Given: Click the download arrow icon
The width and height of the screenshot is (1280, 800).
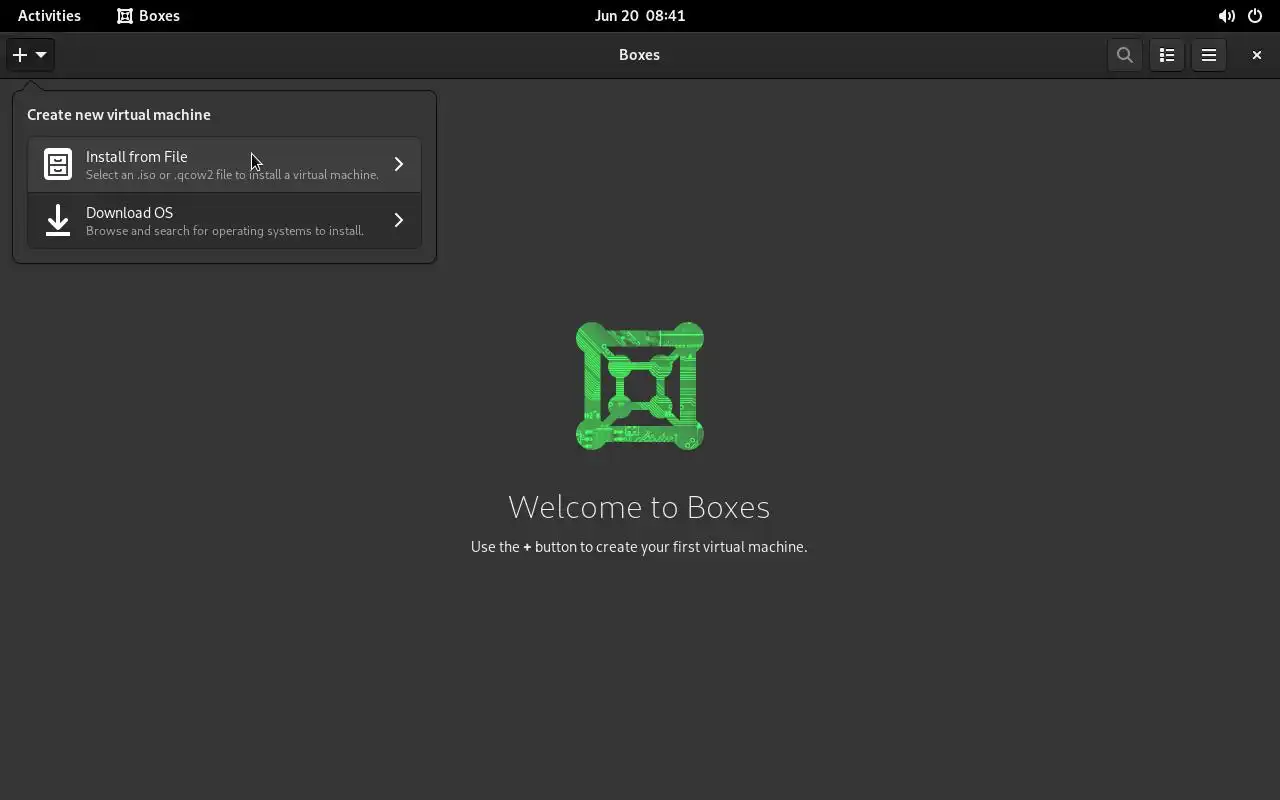Looking at the screenshot, I should point(58,220).
